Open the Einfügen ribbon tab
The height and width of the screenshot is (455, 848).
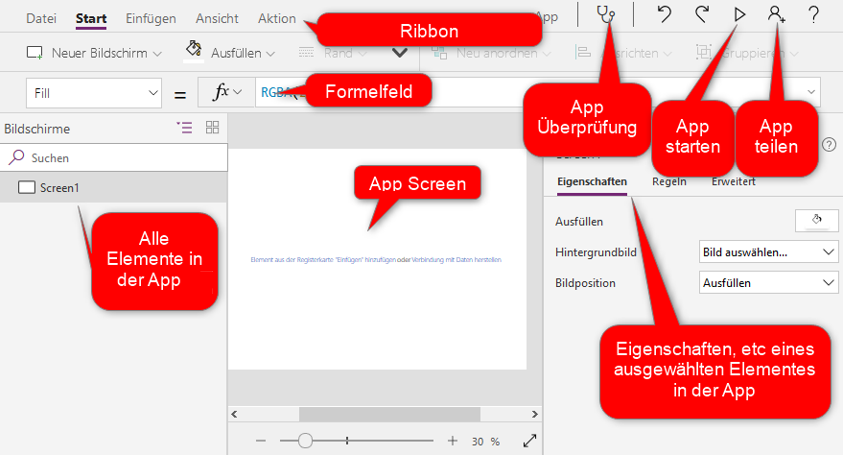tap(151, 18)
